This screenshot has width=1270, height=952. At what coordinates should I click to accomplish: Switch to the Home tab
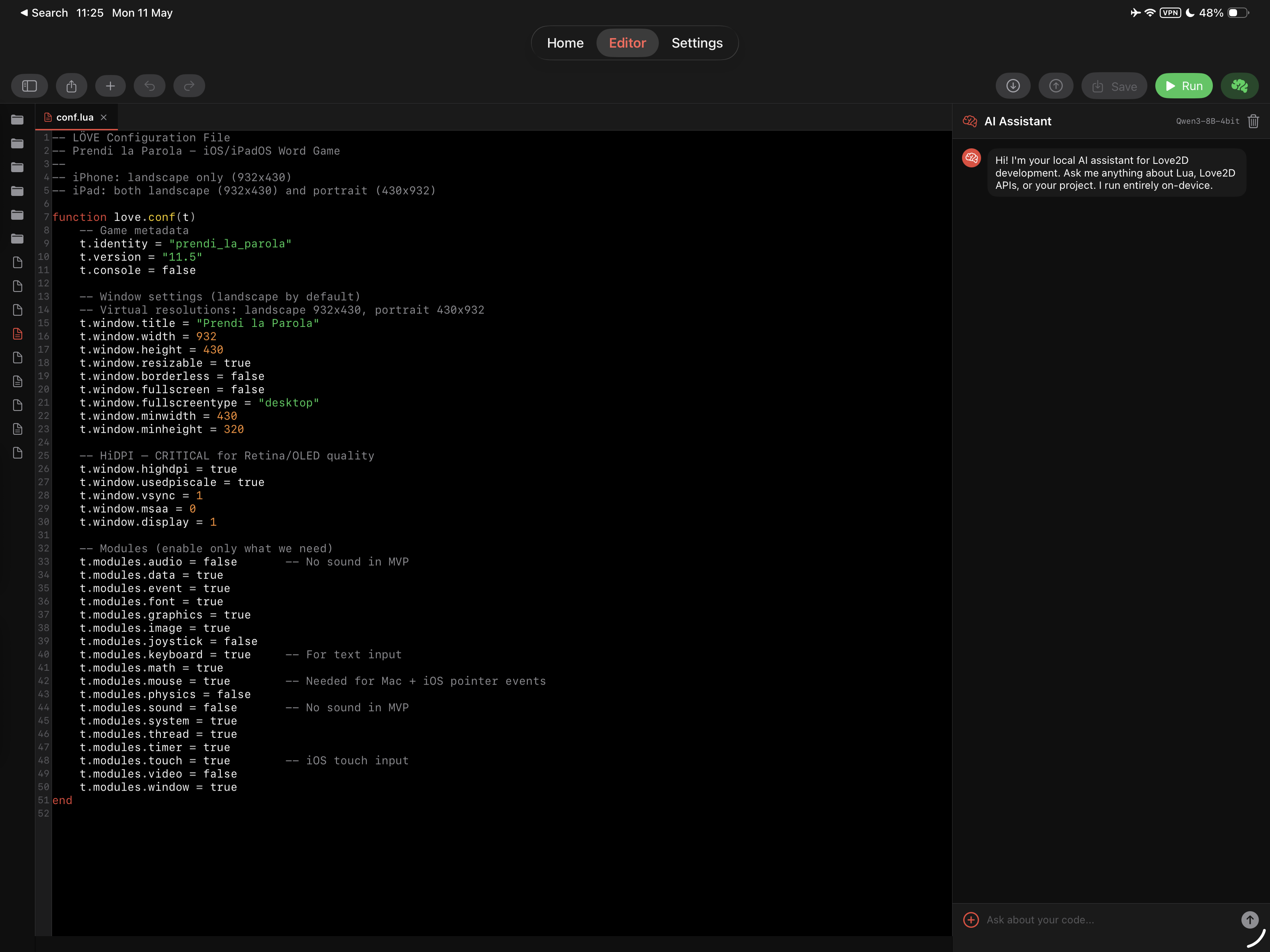pos(565,43)
